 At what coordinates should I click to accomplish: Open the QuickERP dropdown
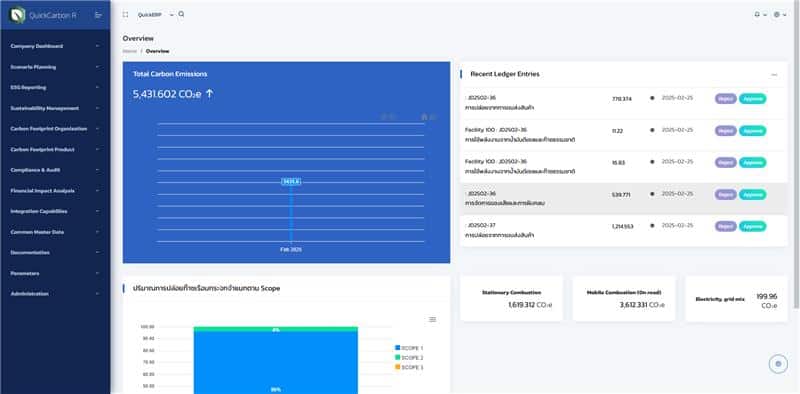pos(156,15)
